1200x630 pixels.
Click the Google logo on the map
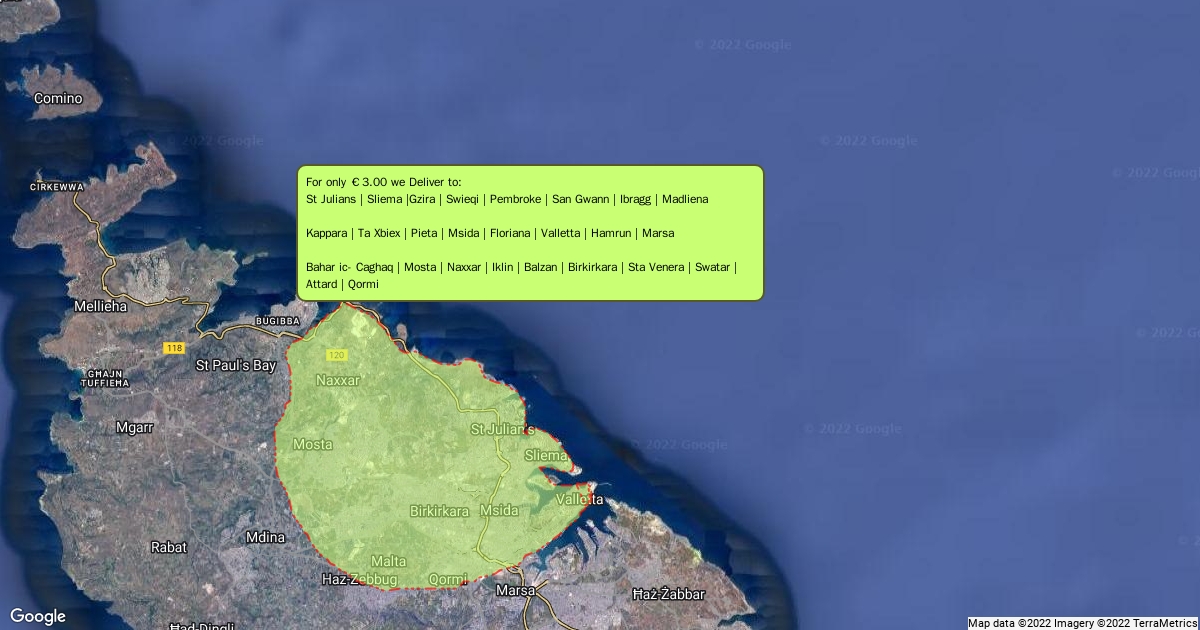pos(38,616)
